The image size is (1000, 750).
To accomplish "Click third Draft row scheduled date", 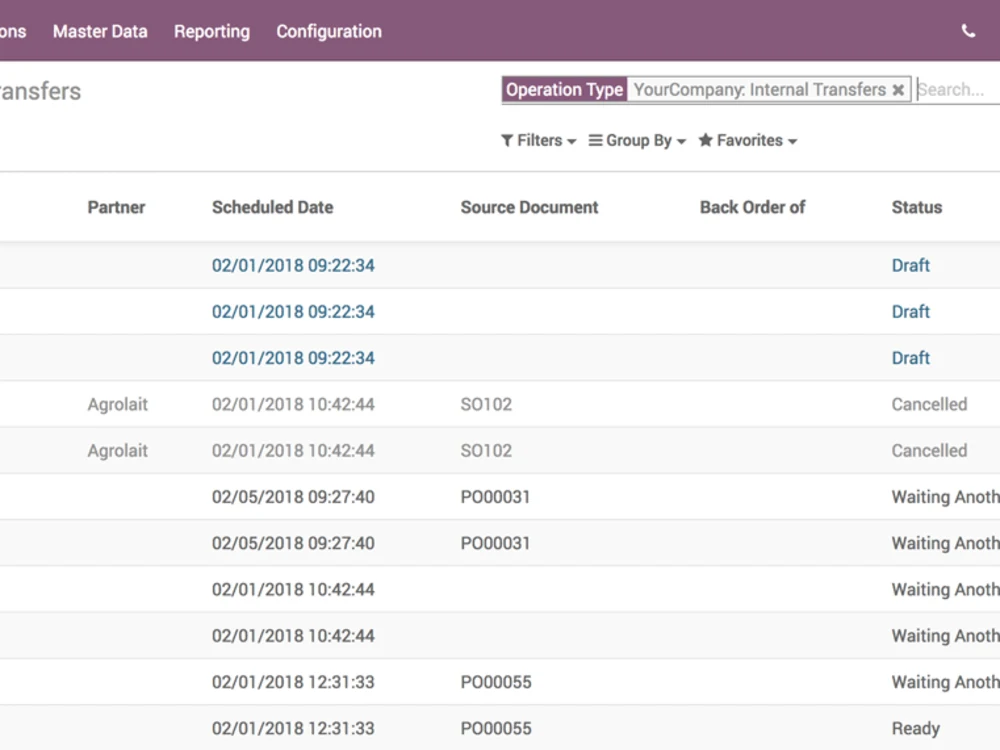I will (293, 358).
